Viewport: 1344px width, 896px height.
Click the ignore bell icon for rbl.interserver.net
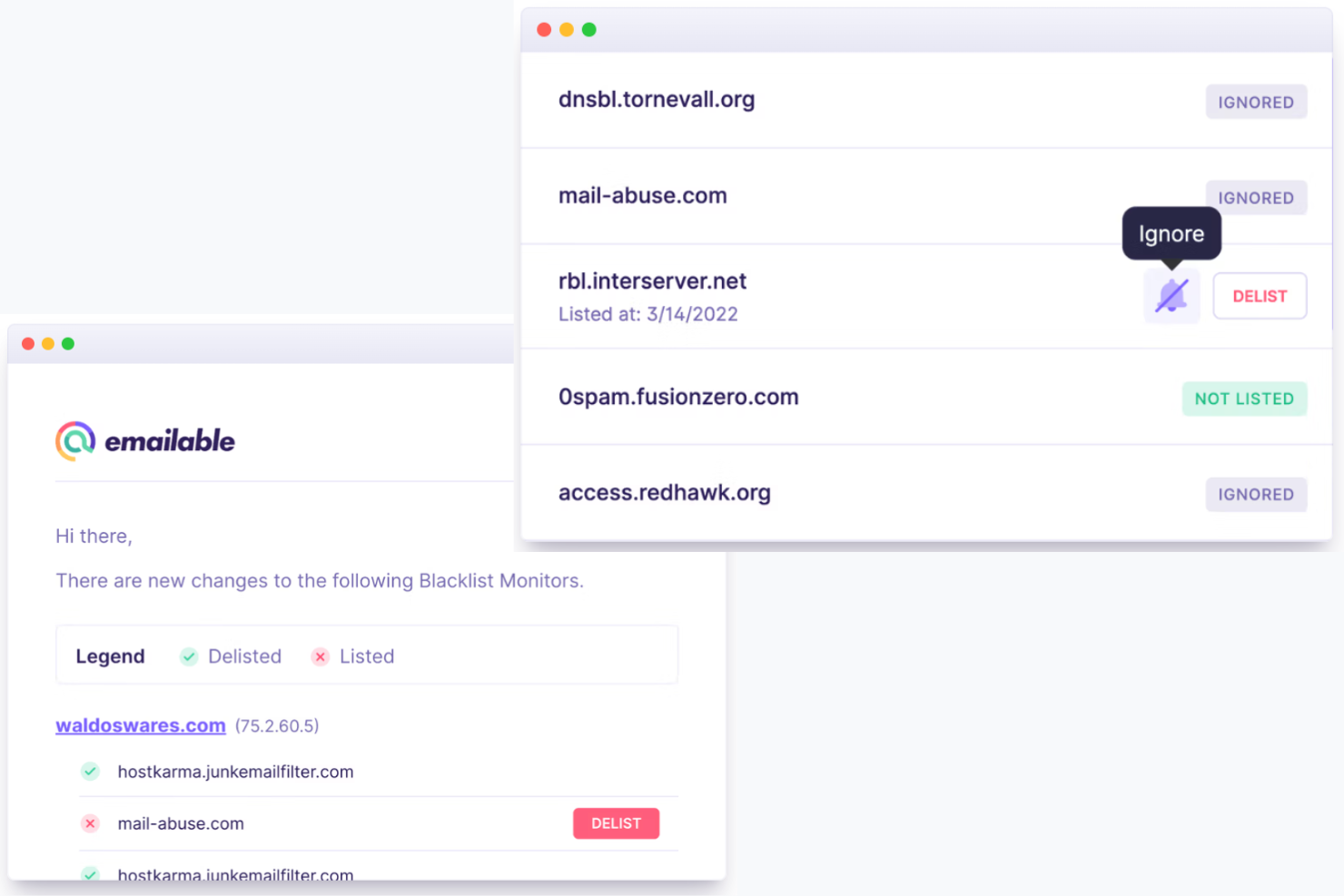1171,296
